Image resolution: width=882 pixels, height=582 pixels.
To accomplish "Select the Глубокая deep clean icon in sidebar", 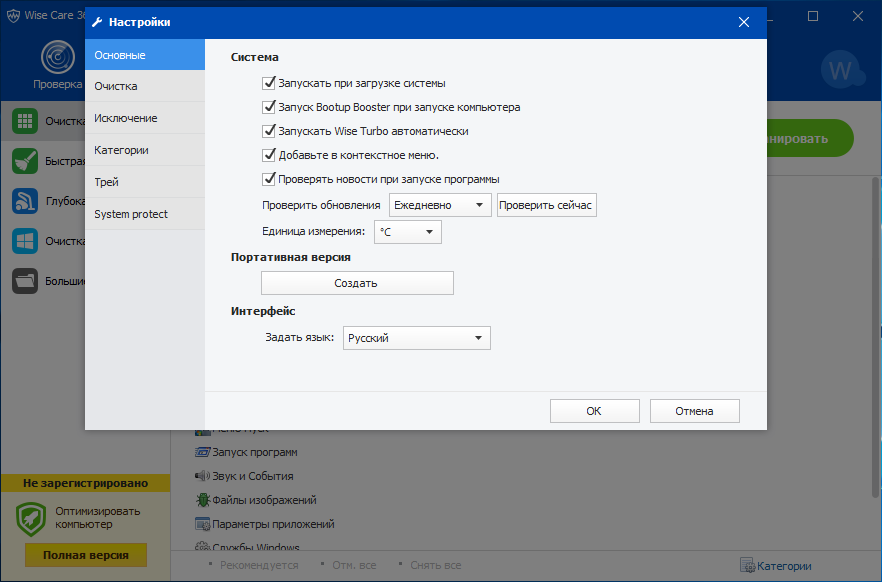I will coord(25,201).
